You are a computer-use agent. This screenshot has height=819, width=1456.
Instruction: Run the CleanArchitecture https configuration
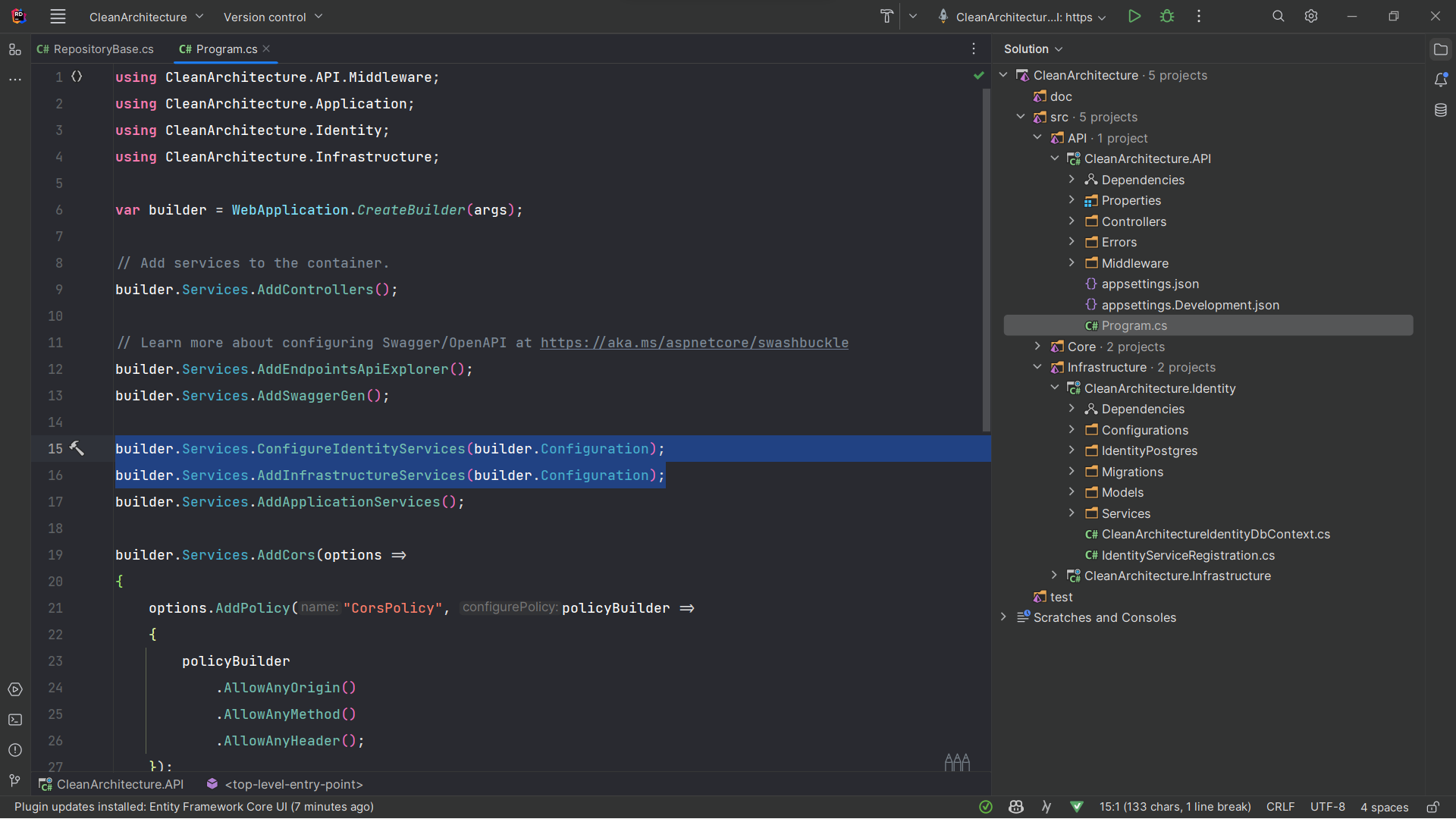(1134, 17)
